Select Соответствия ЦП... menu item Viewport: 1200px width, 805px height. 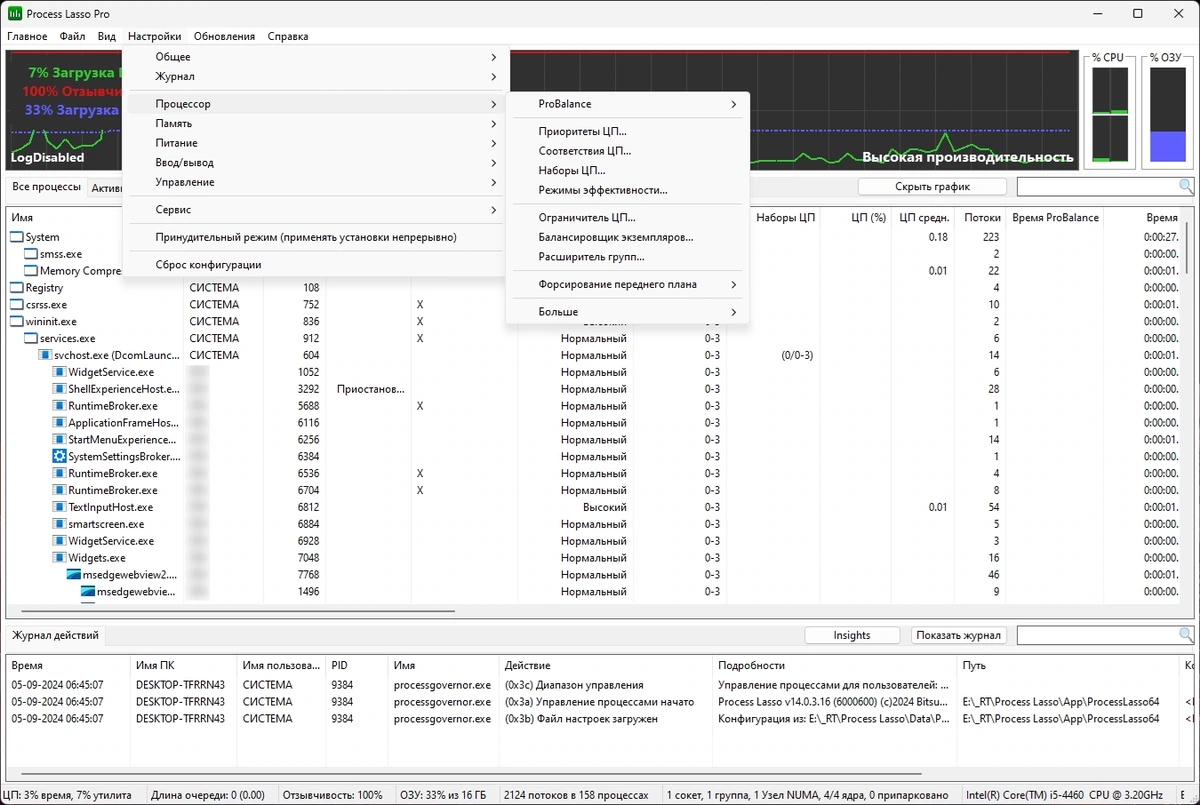pos(628,151)
